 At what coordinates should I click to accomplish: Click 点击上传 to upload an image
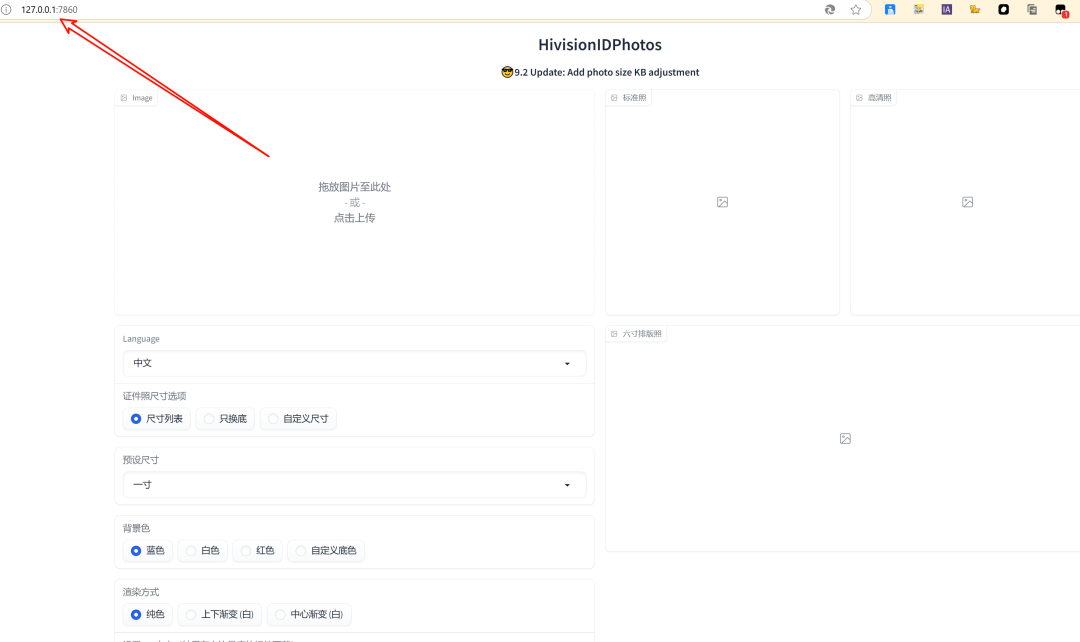point(355,218)
